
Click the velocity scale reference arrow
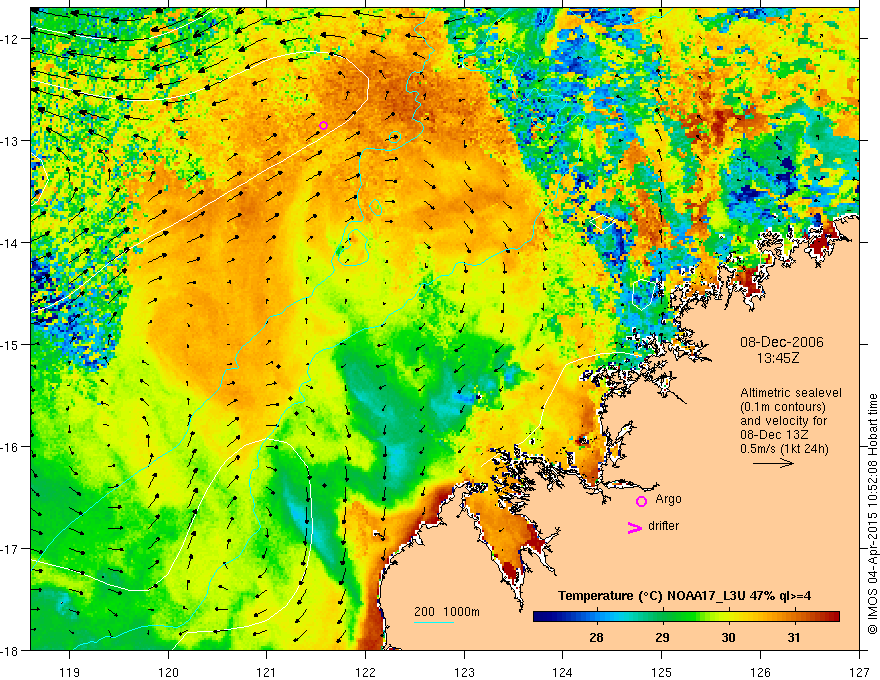[773, 463]
